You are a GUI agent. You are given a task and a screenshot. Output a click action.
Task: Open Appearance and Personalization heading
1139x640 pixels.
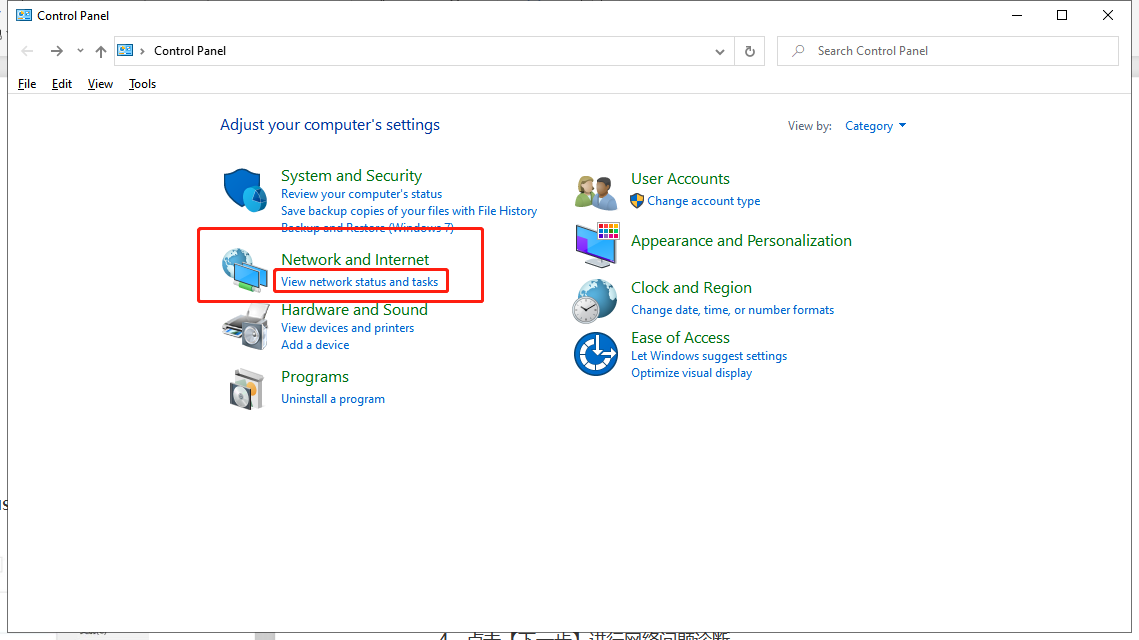click(742, 240)
